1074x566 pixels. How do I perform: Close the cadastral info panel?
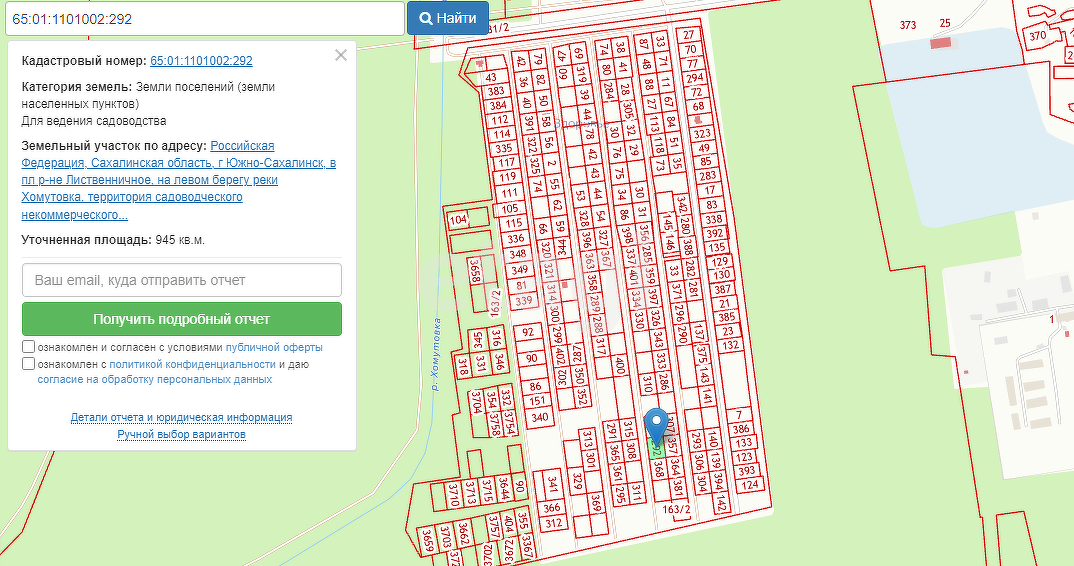point(341,56)
